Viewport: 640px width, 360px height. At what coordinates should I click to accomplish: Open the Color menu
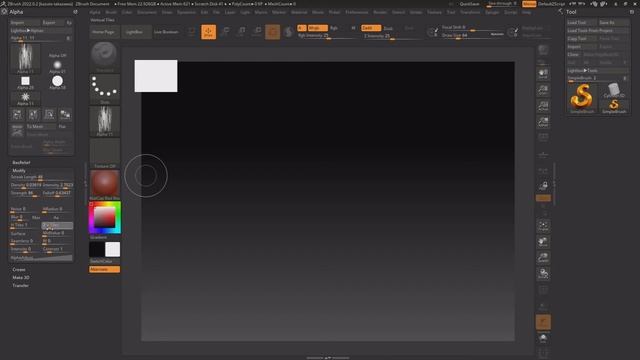[127, 12]
